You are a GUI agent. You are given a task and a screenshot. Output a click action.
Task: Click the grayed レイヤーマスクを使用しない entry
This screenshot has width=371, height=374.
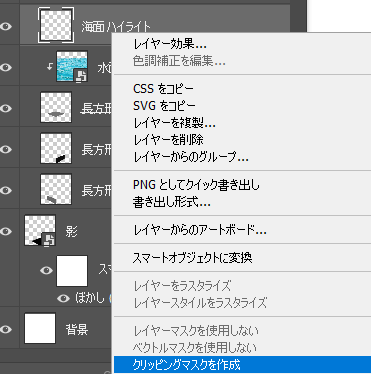[196, 331]
